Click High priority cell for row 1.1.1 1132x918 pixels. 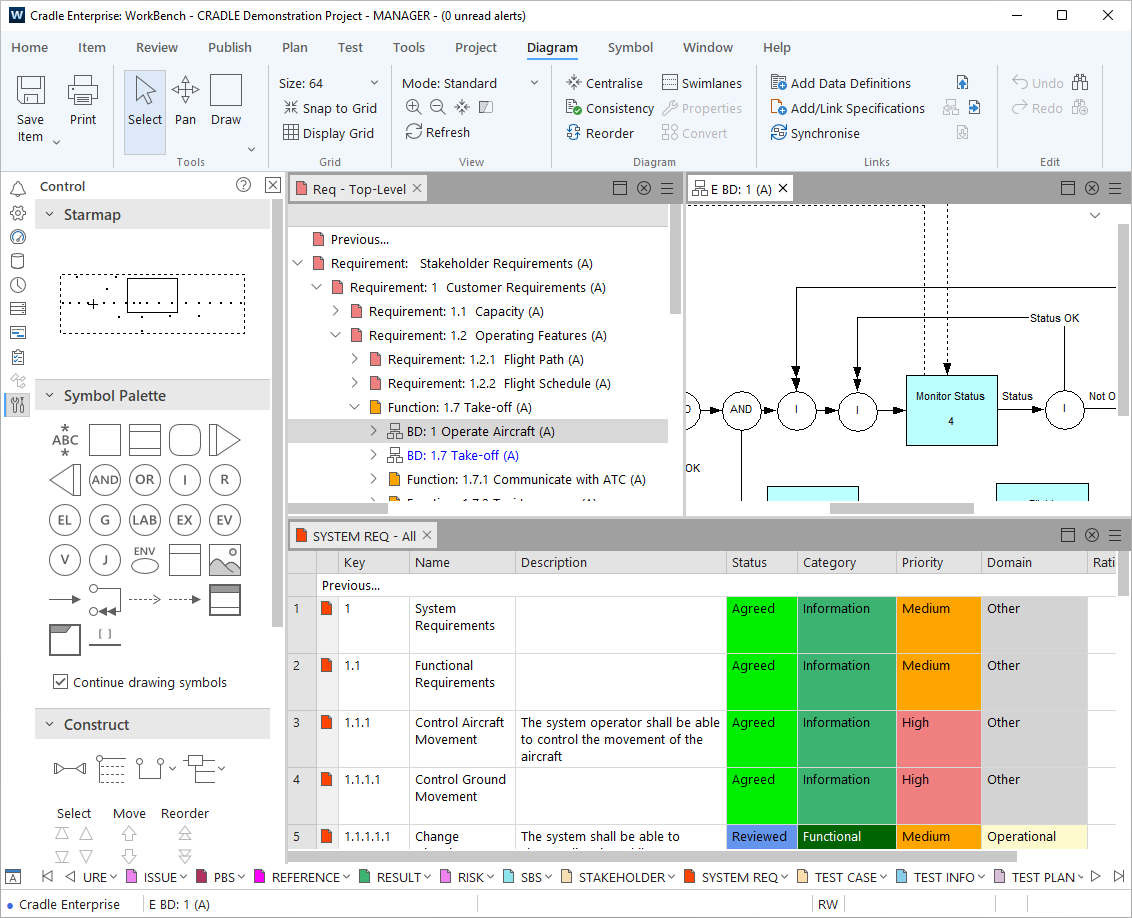coord(938,739)
